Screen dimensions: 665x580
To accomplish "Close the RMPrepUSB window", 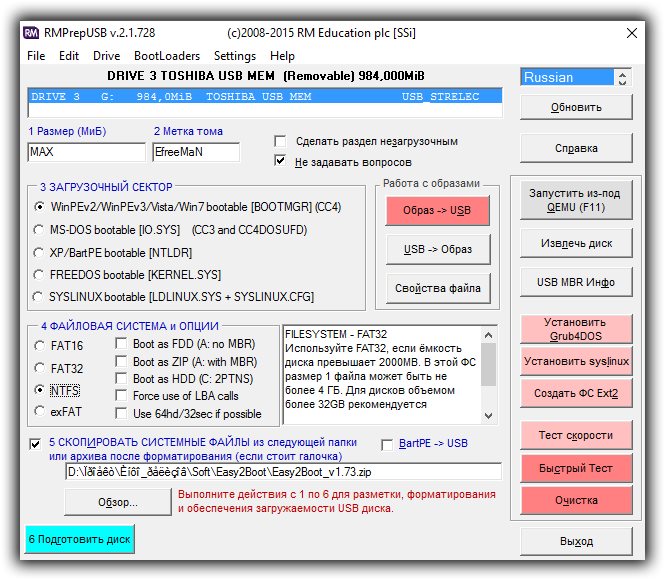I will 632,33.
